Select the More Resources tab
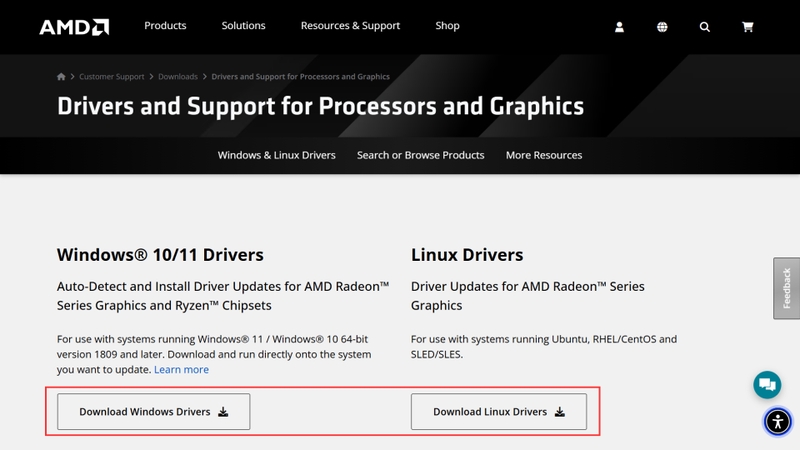This screenshot has height=450, width=800. (544, 155)
